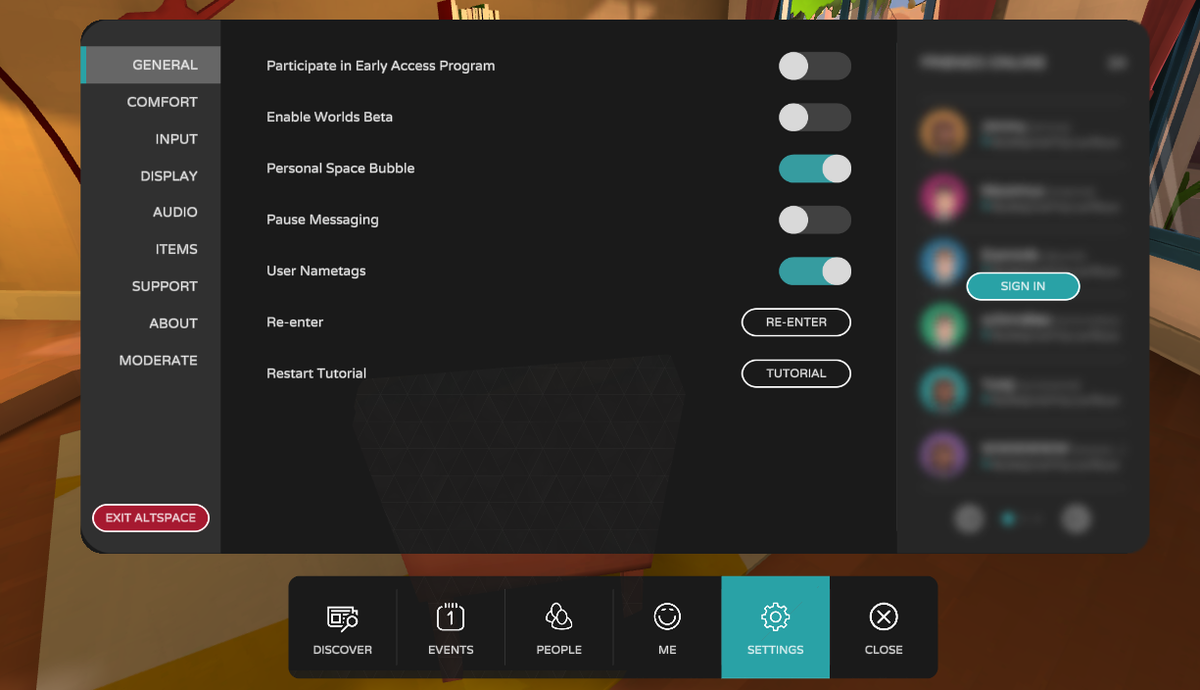
Task: Click the 'Personal Space Bubble' label
Action: pyautogui.click(x=340, y=168)
